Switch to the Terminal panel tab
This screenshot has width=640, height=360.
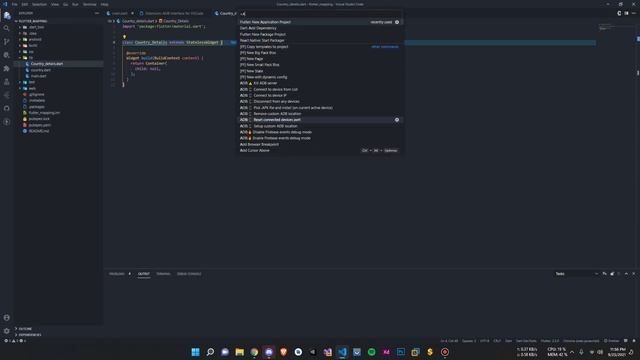click(163, 273)
